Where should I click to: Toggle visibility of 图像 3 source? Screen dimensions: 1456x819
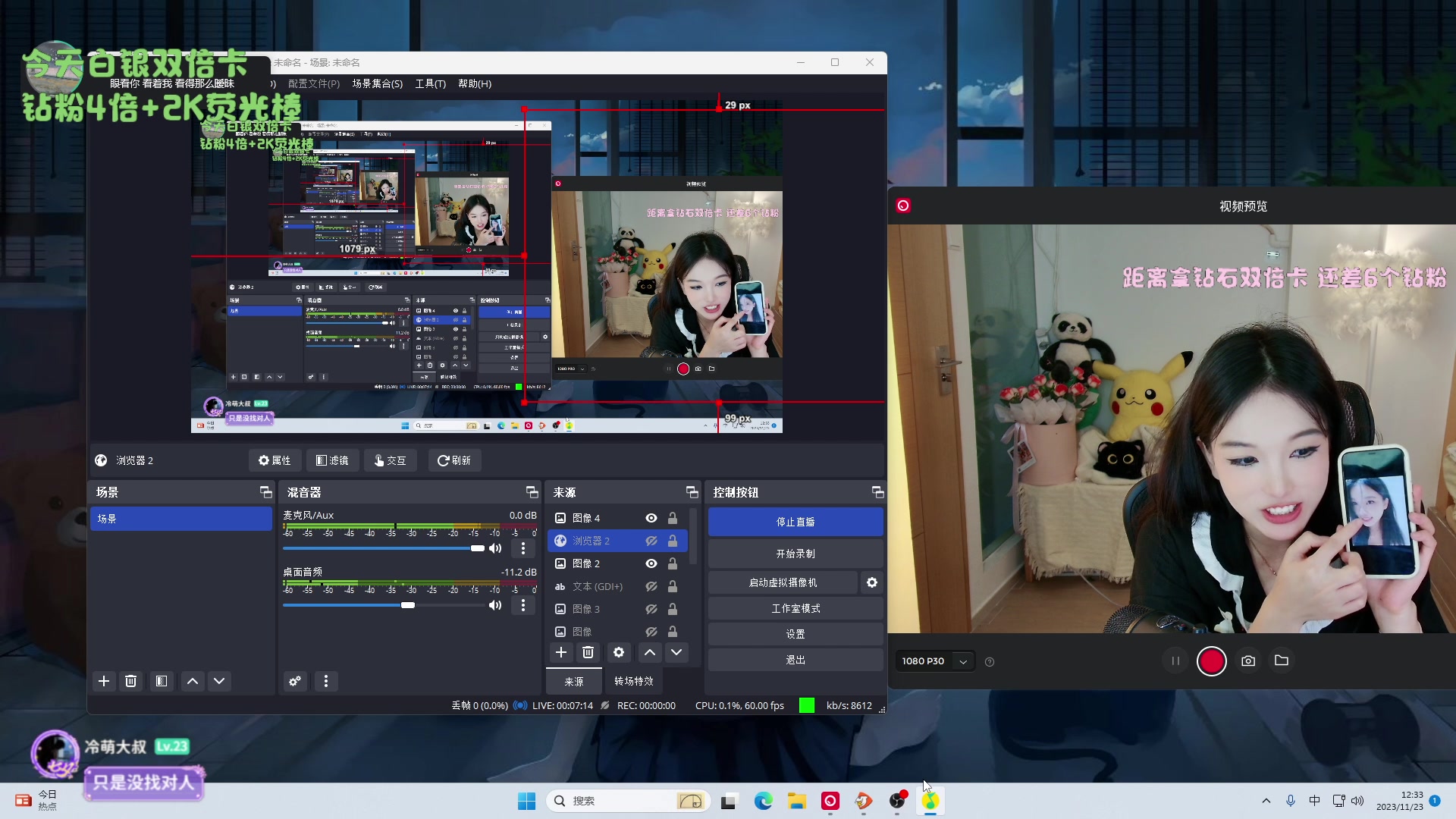(x=651, y=609)
